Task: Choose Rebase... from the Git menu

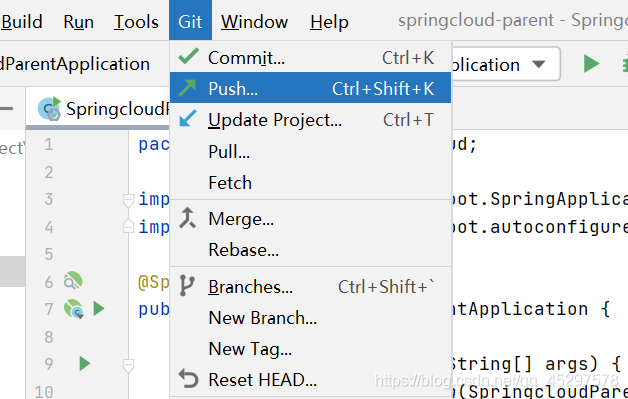Action: pyautogui.click(x=310, y=250)
